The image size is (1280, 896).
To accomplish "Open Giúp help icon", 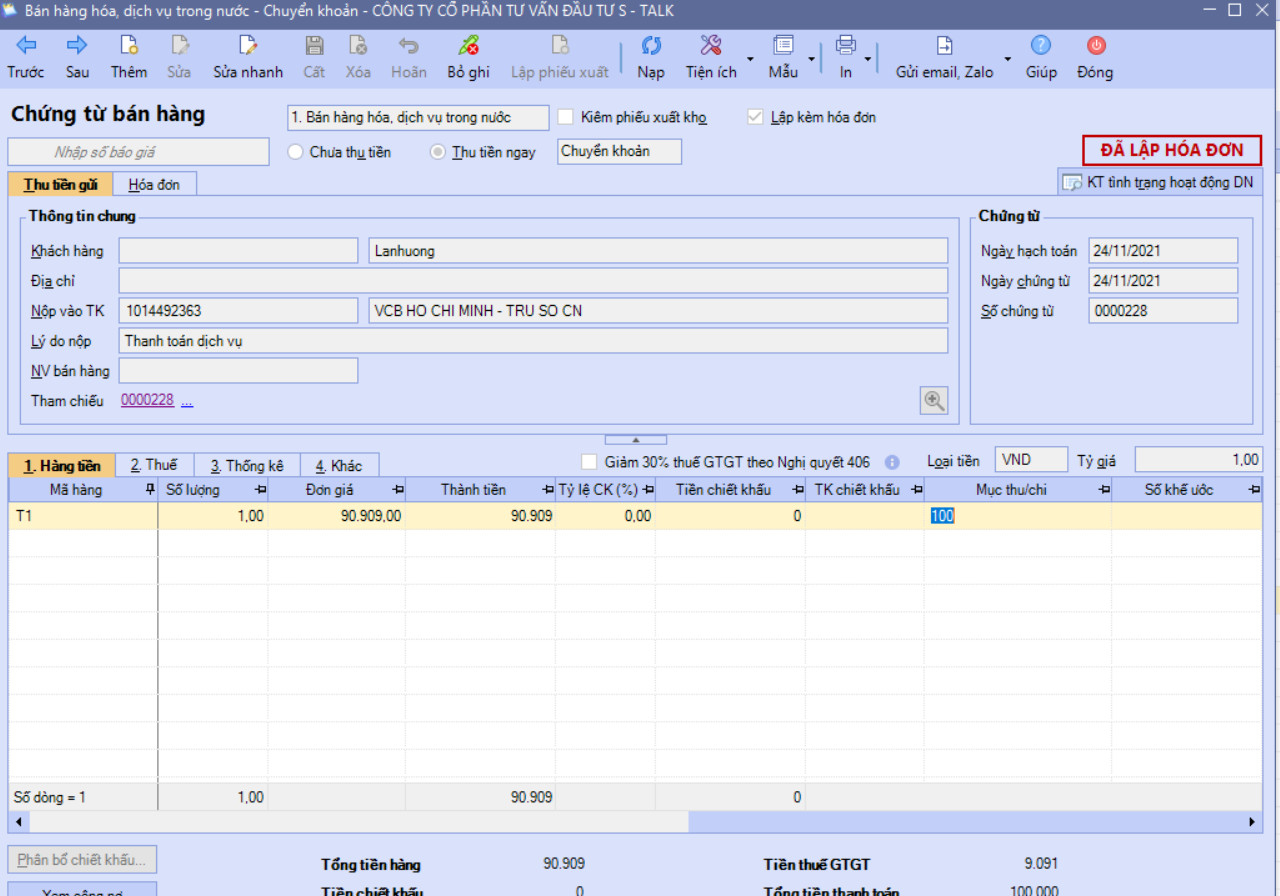I will point(1041,45).
